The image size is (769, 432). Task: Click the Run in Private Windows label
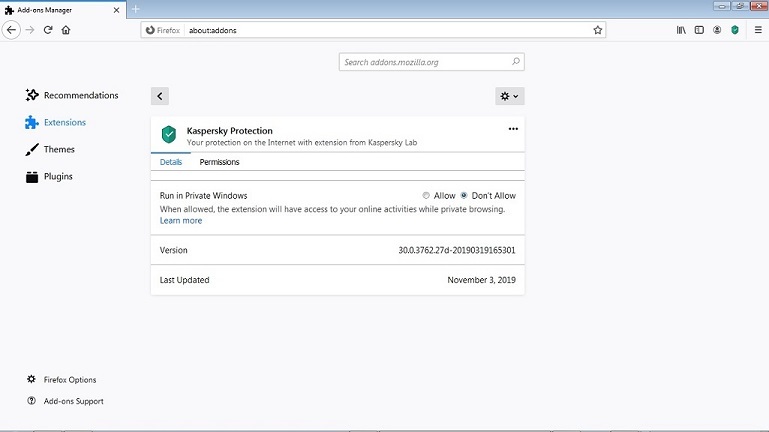coord(204,196)
